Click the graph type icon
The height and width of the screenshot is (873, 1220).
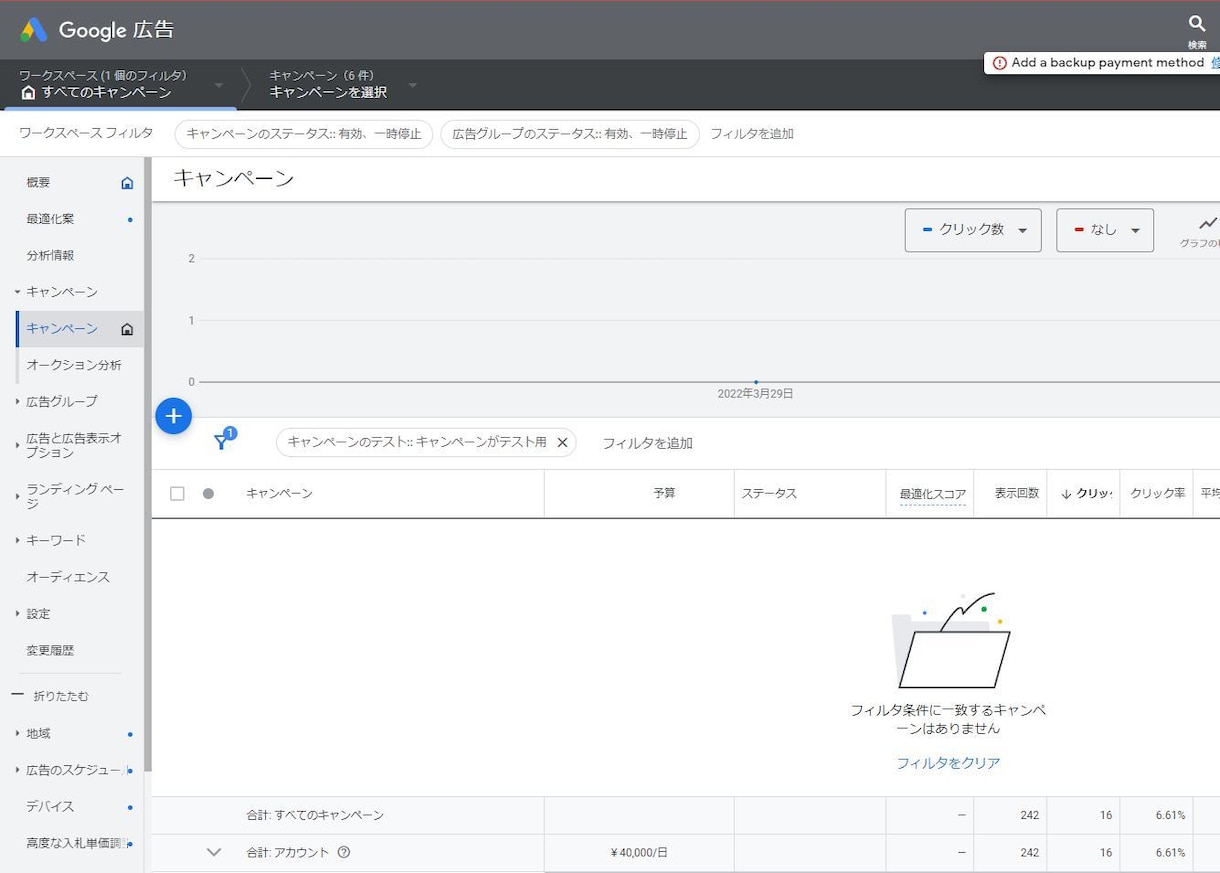[x=1208, y=223]
